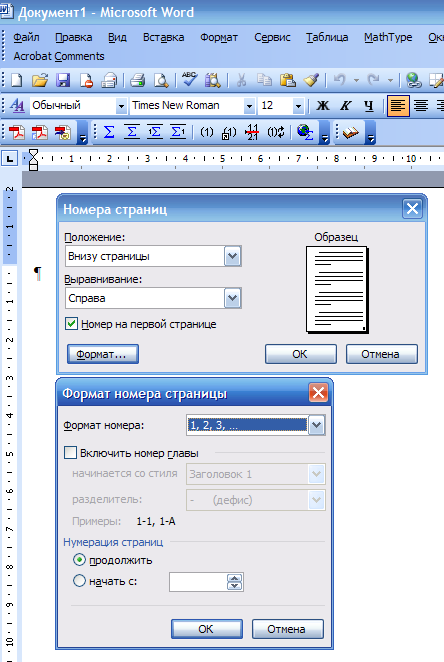Viewport: 444px width, 662px height.
Task: Center the text alignment
Action: pyautogui.click(x=421, y=105)
